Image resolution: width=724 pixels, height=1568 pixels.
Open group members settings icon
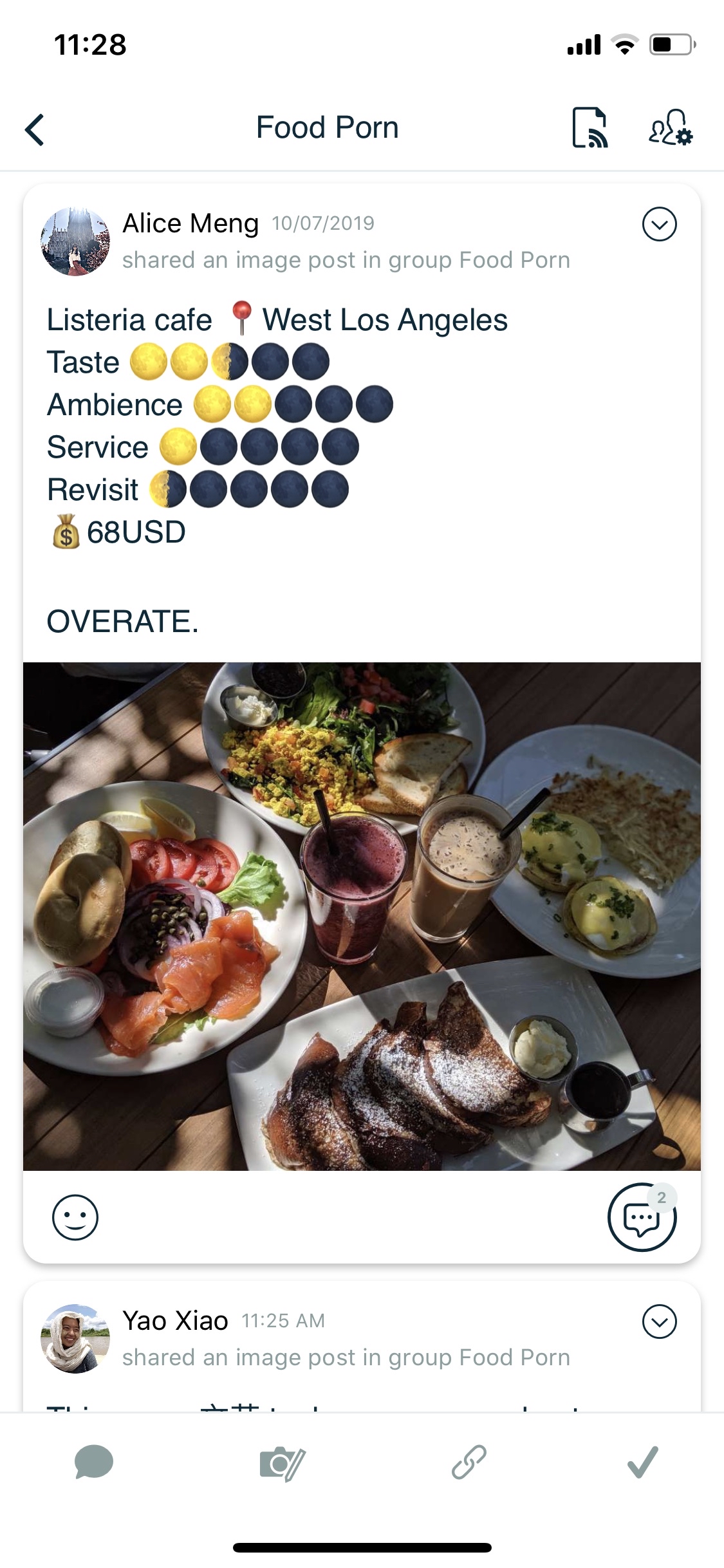[670, 127]
